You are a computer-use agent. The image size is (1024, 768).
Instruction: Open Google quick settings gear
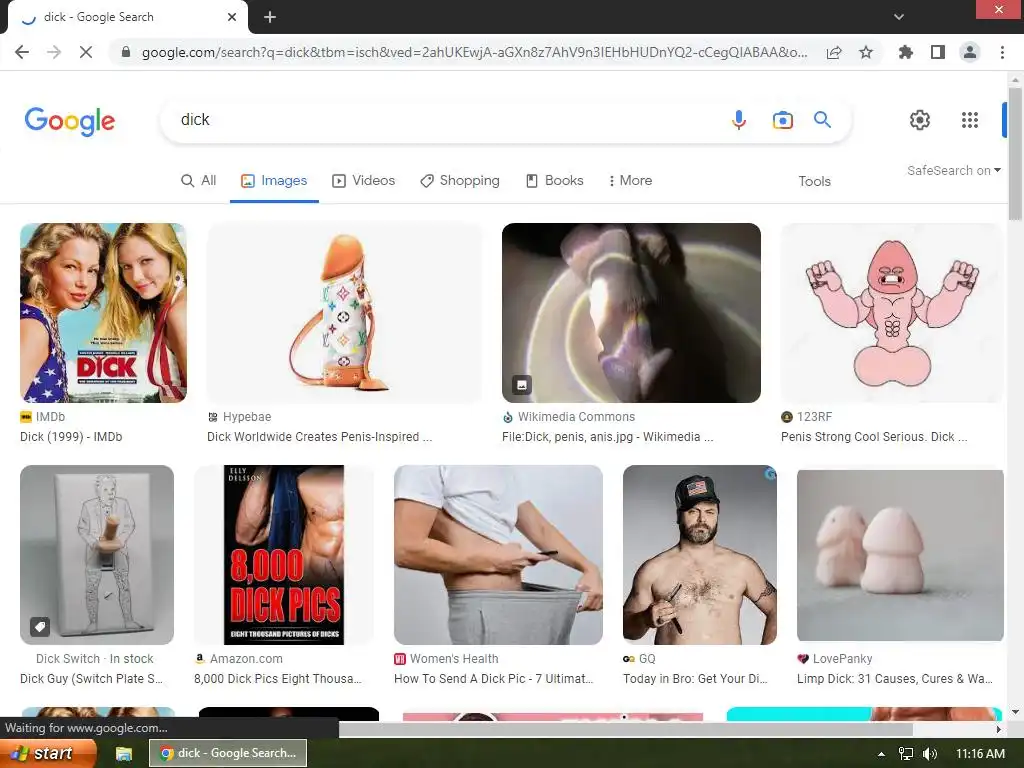coord(920,120)
